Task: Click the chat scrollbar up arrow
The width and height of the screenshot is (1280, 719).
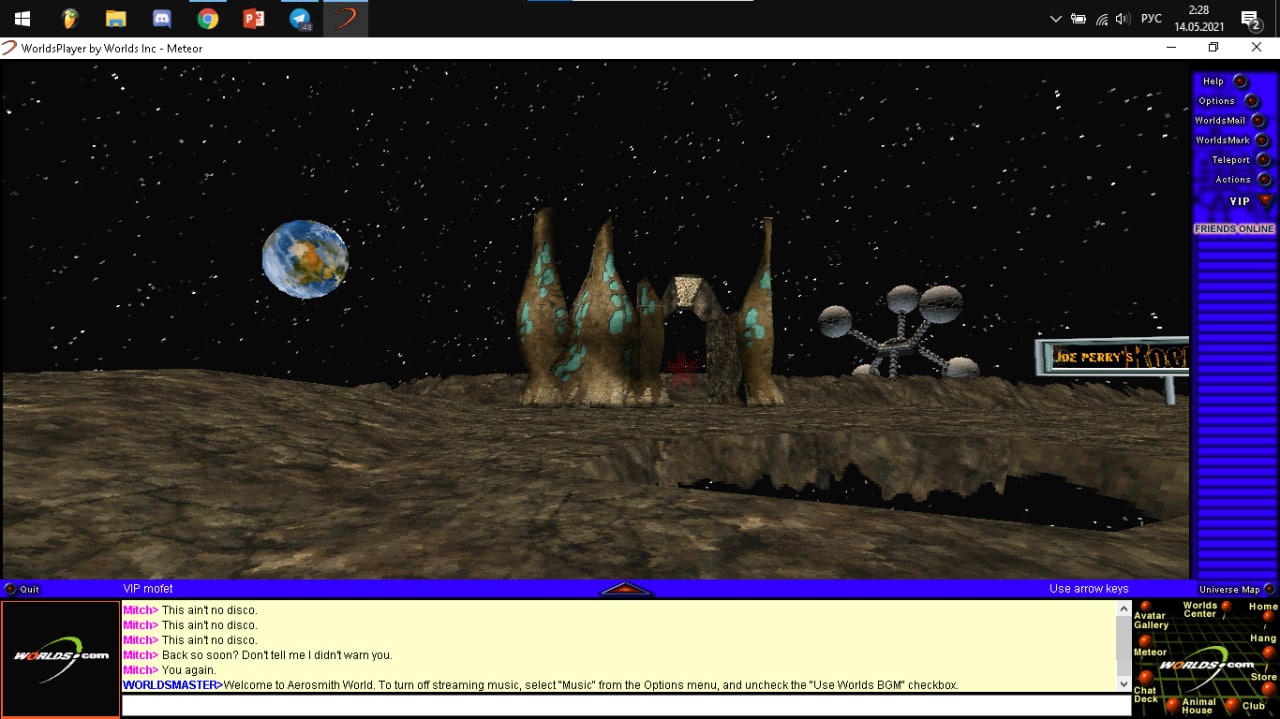Action: (1123, 609)
